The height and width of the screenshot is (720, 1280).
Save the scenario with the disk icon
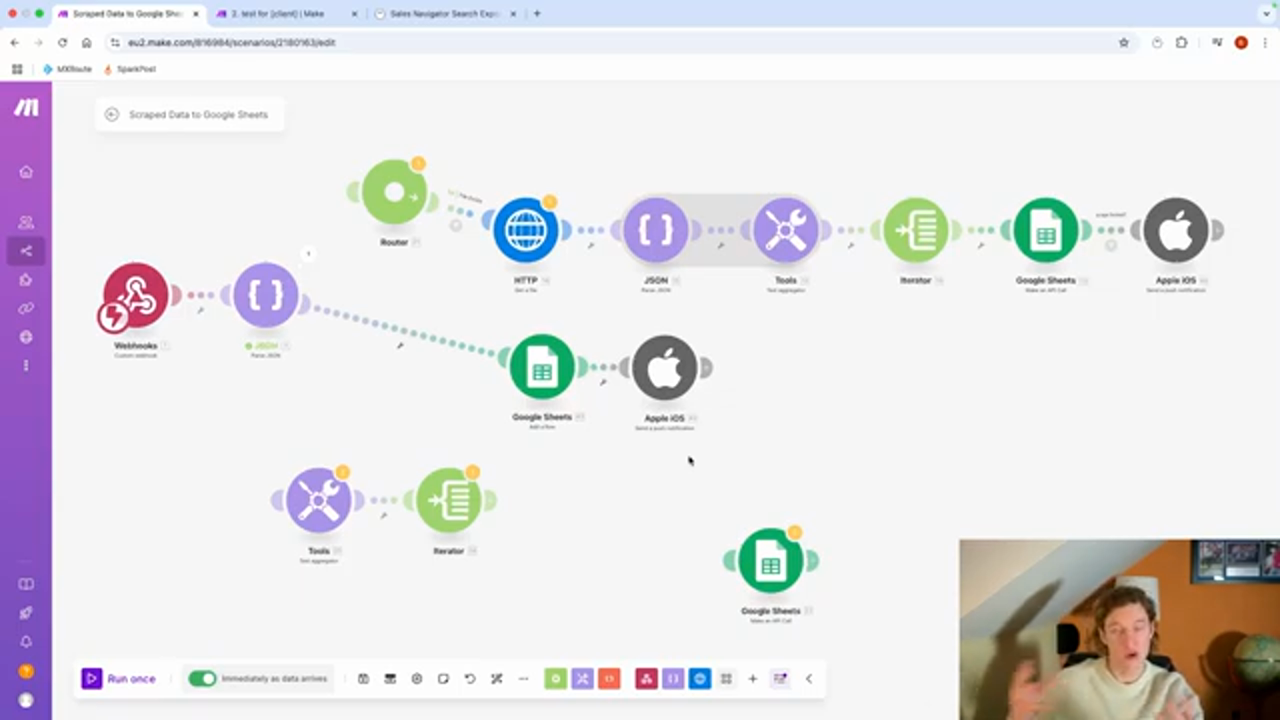[363, 679]
